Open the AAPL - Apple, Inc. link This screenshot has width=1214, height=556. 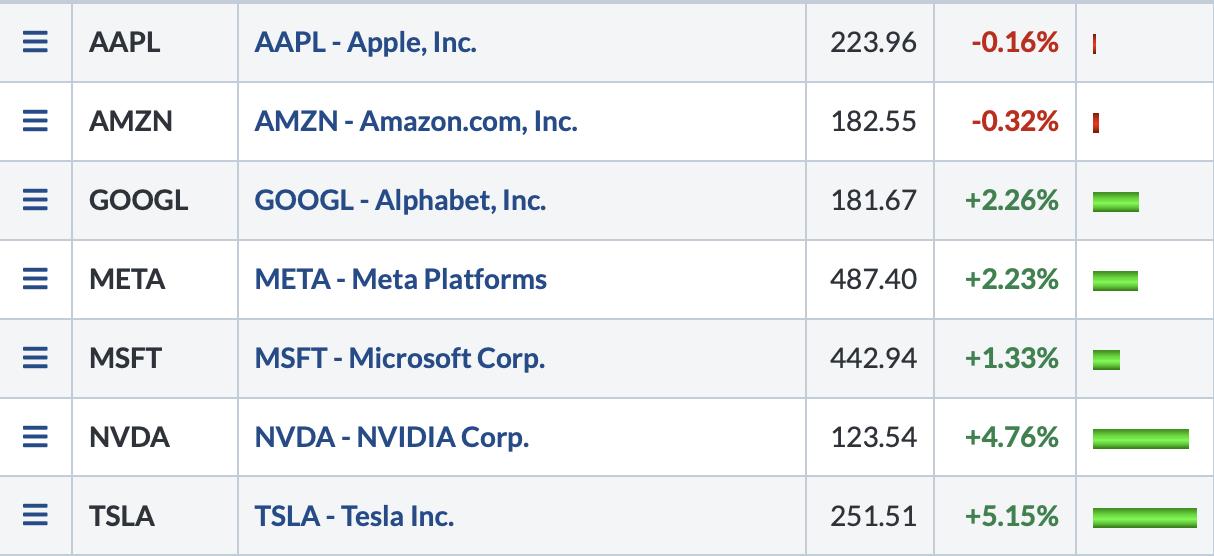point(366,43)
